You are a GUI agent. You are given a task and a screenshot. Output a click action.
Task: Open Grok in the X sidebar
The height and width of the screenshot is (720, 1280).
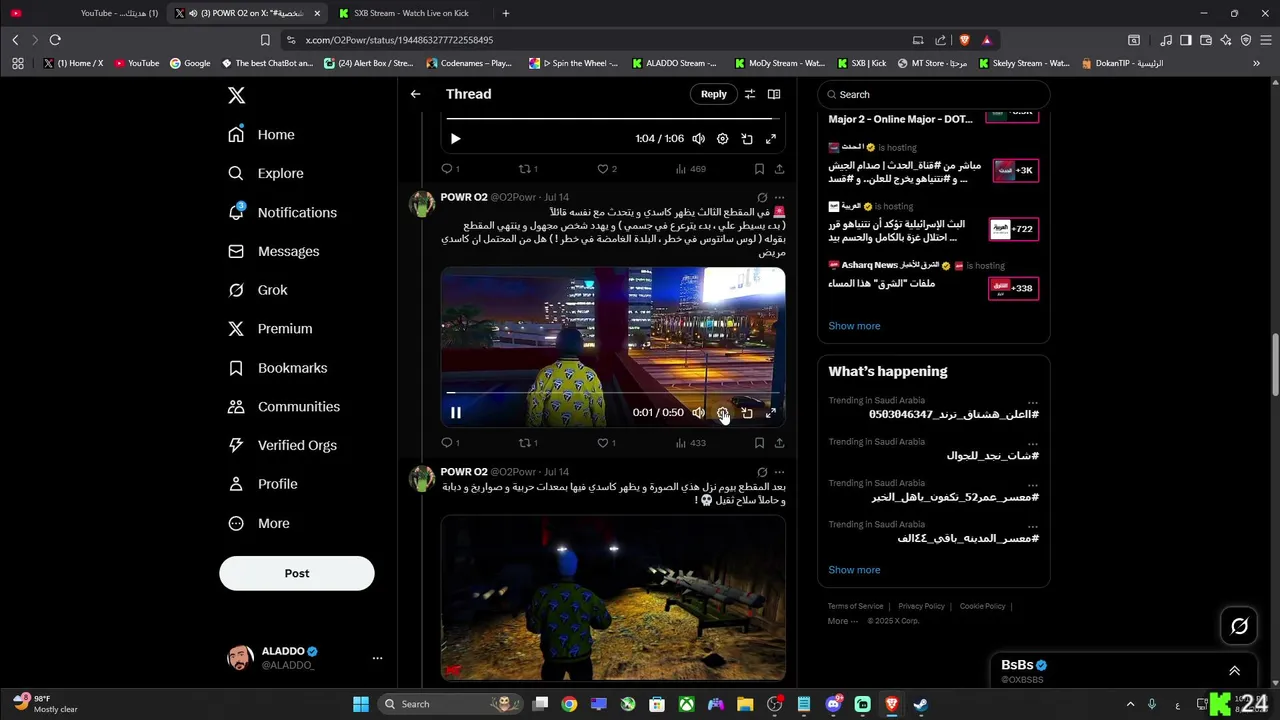258,290
